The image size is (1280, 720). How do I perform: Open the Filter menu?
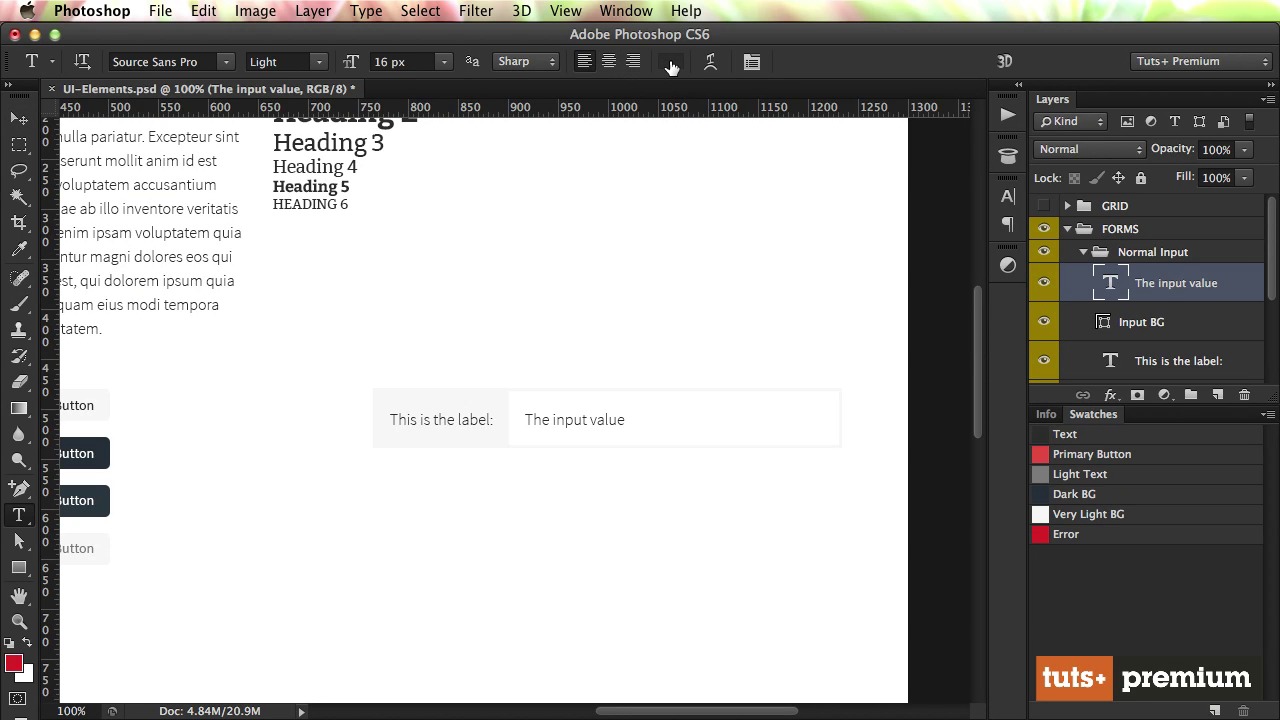point(475,11)
